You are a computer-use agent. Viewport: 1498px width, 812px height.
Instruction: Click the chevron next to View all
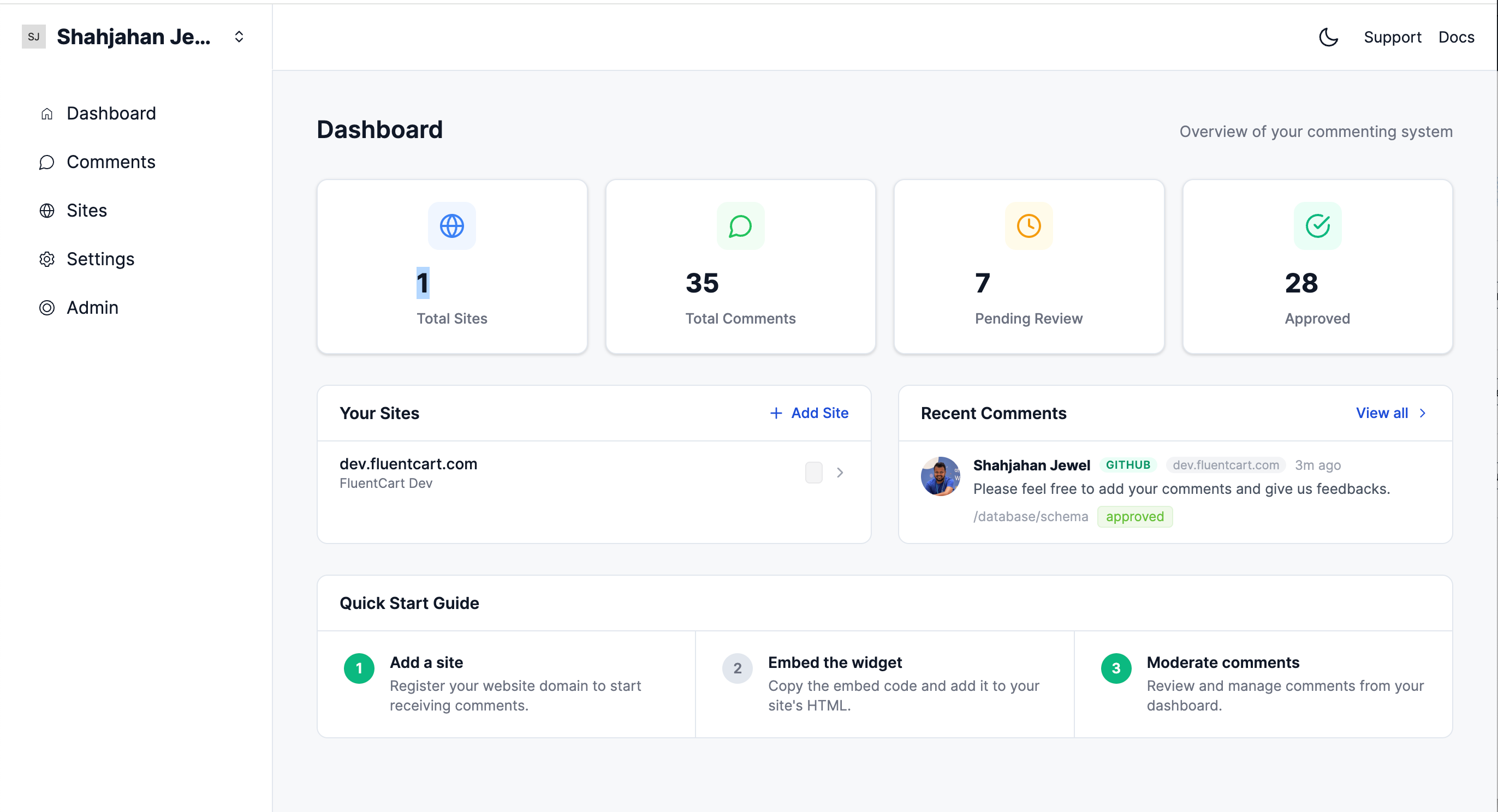[x=1423, y=413]
